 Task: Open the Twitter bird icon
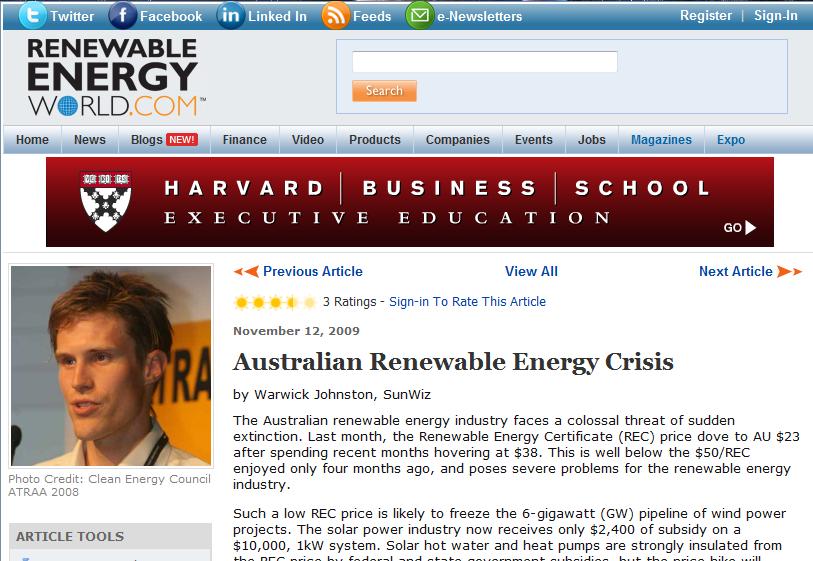[32, 15]
